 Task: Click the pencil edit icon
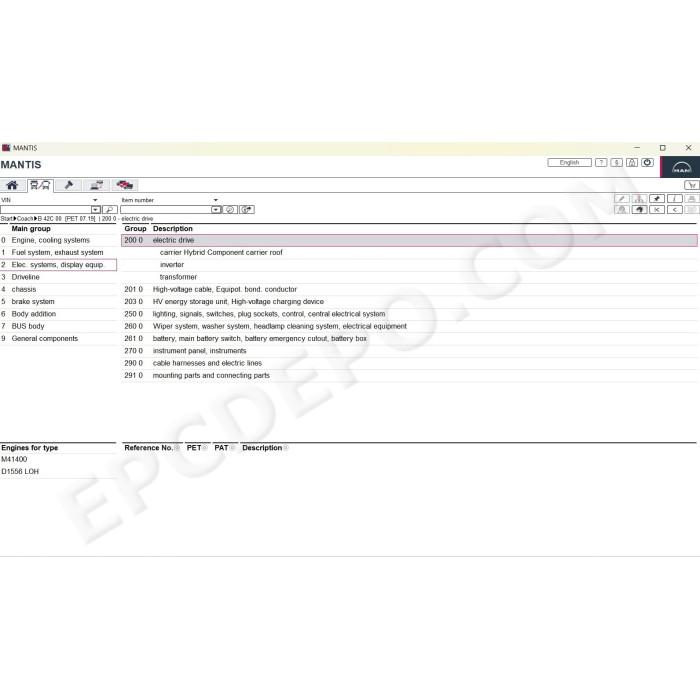point(622,199)
